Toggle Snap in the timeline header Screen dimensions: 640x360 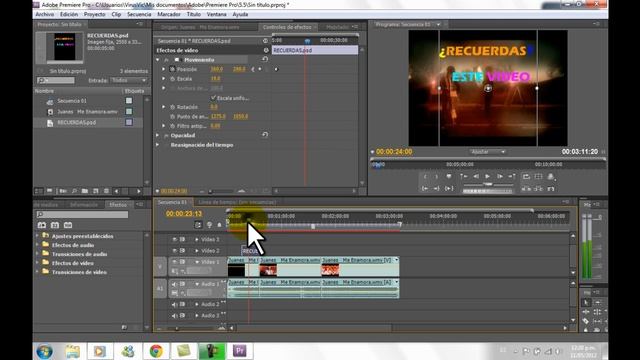[x=198, y=224]
